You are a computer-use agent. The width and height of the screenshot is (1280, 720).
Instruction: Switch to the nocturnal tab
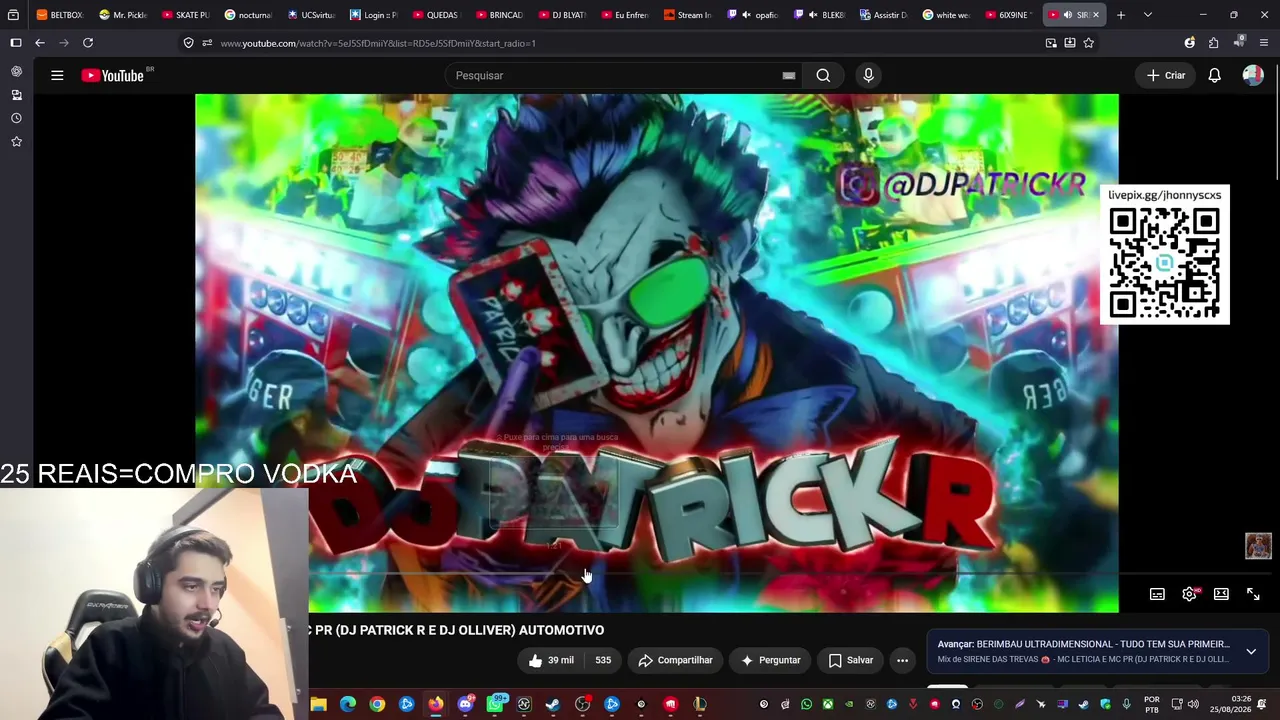249,15
